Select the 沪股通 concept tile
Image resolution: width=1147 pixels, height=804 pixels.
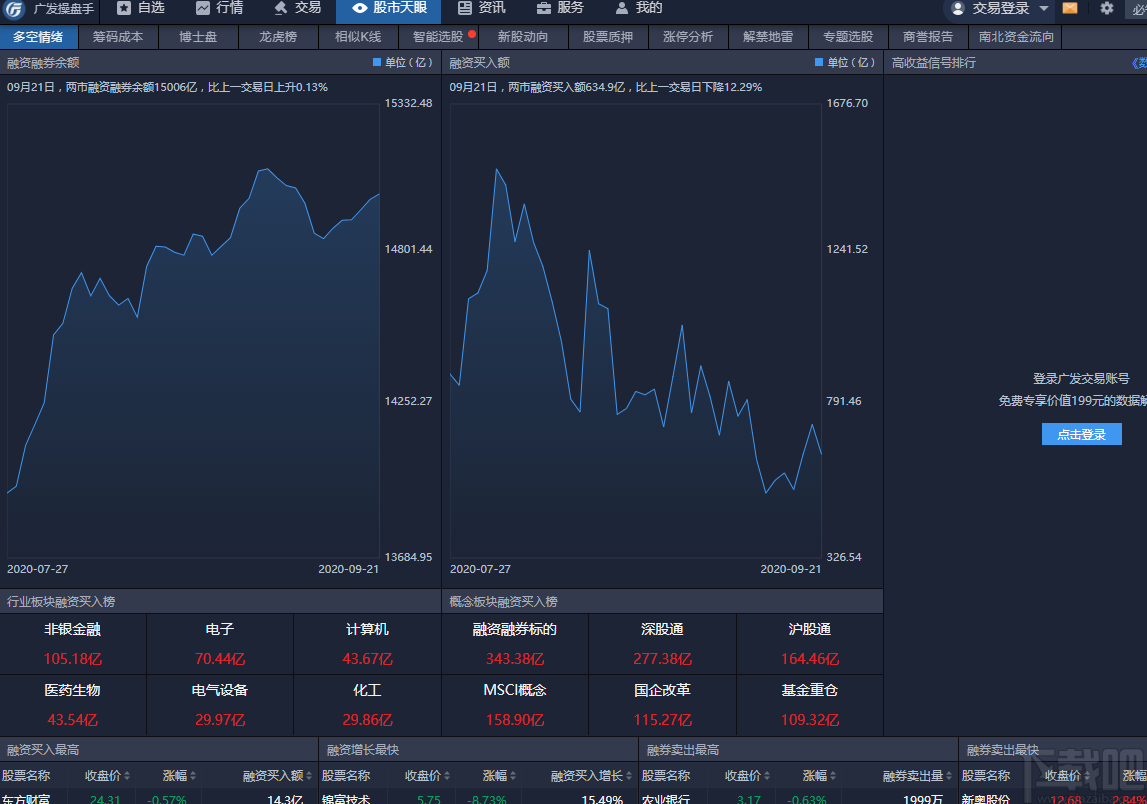[x=809, y=644]
